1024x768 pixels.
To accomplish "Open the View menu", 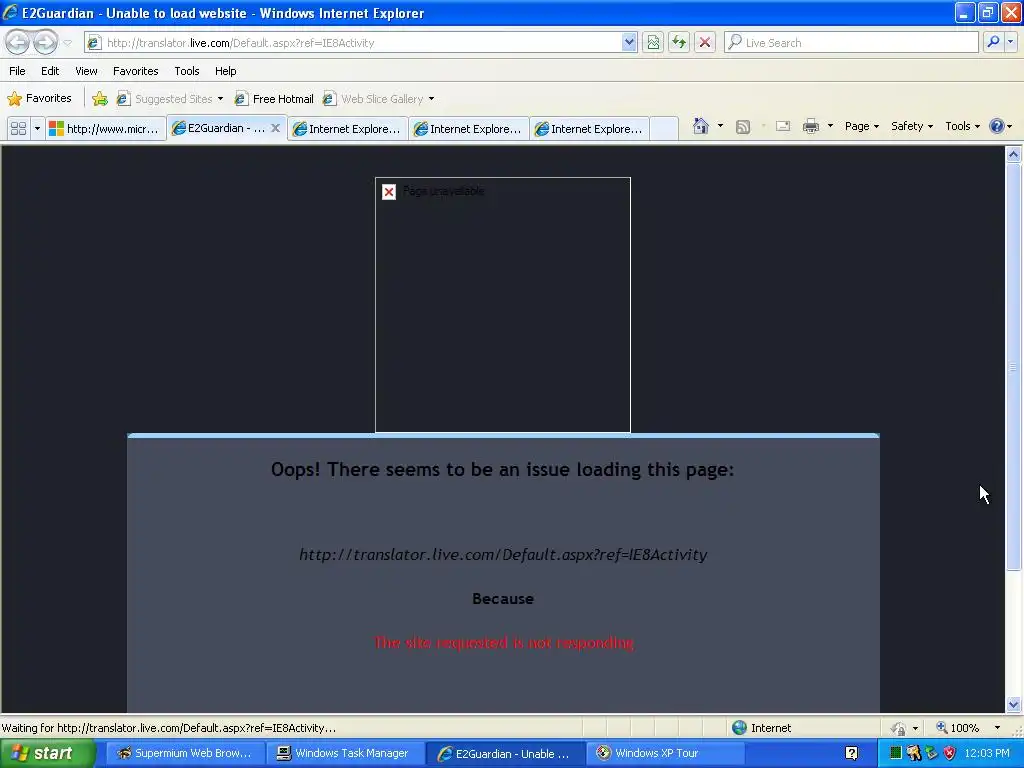I will tap(86, 71).
